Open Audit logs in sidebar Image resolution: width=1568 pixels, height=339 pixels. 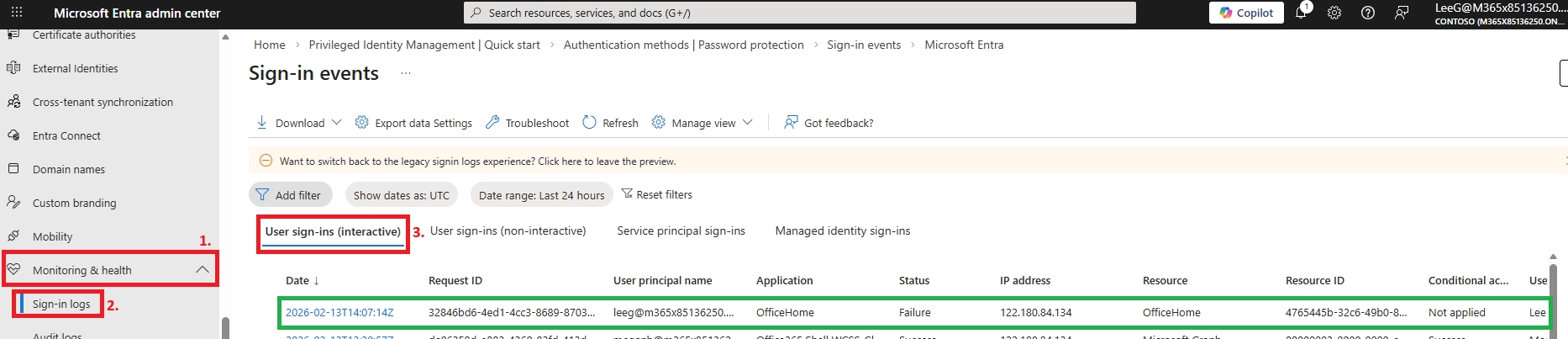[57, 335]
